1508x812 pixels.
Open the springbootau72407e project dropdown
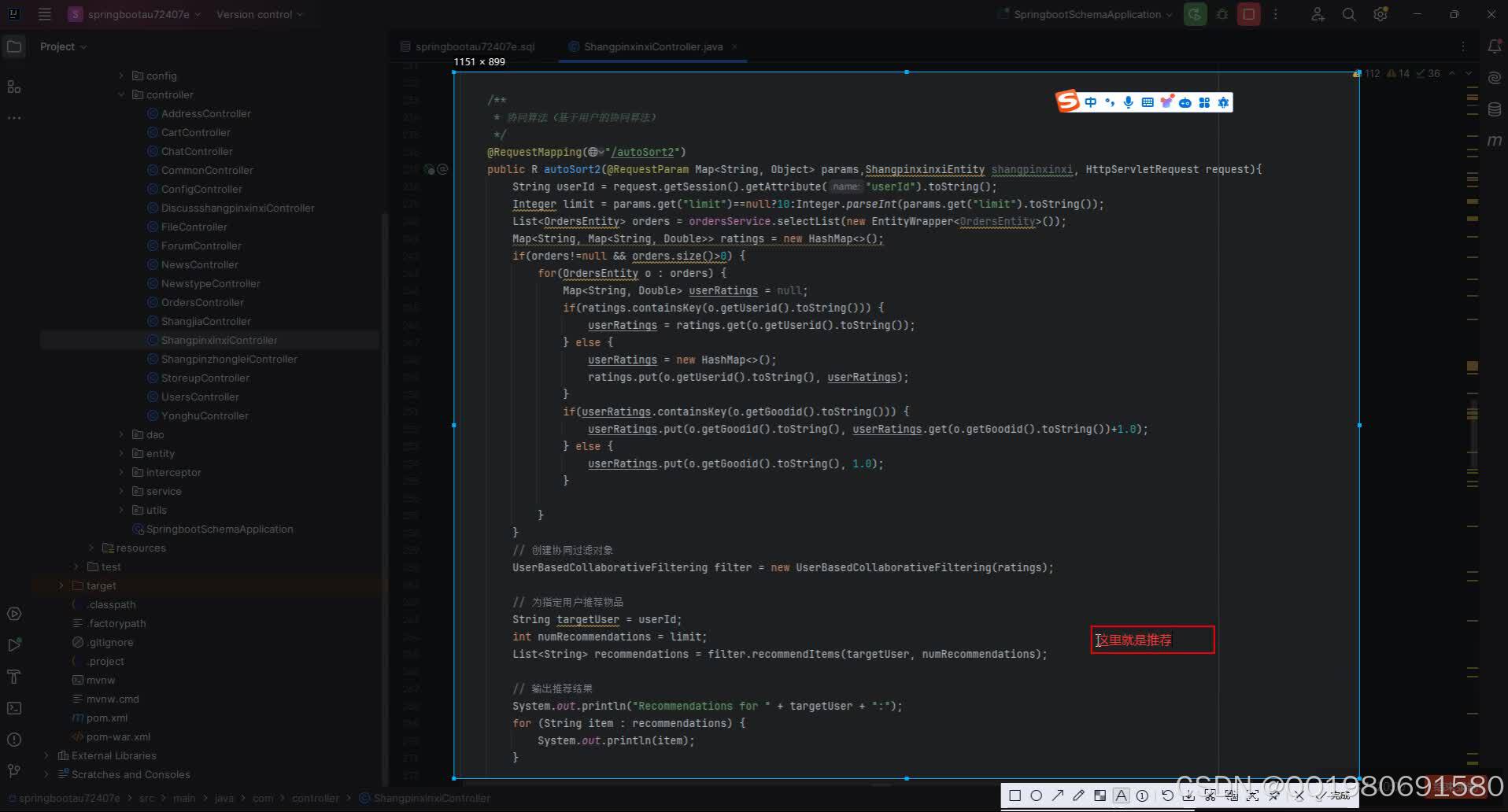tap(134, 14)
